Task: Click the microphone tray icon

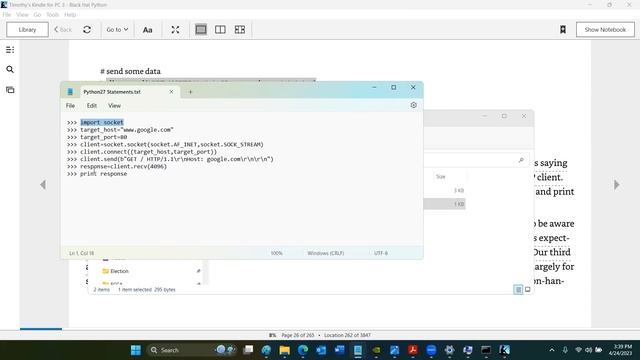Action: click(x=565, y=350)
